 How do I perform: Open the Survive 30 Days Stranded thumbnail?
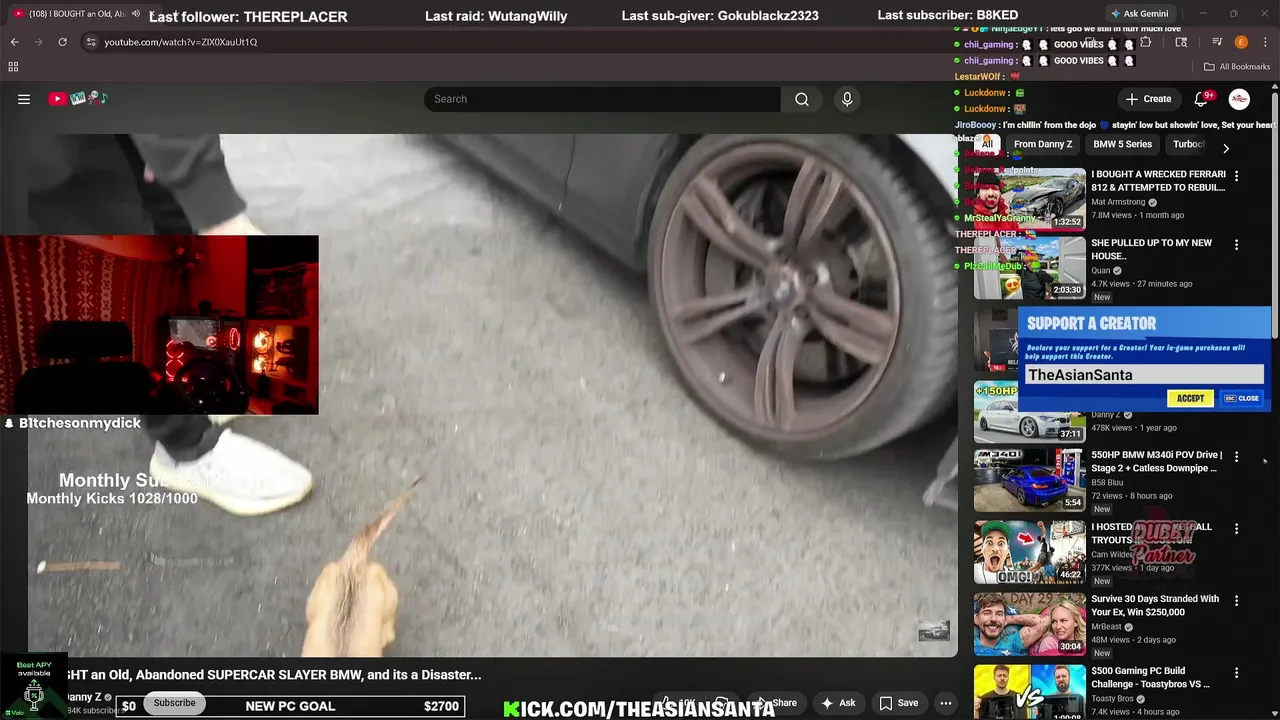coord(1030,624)
